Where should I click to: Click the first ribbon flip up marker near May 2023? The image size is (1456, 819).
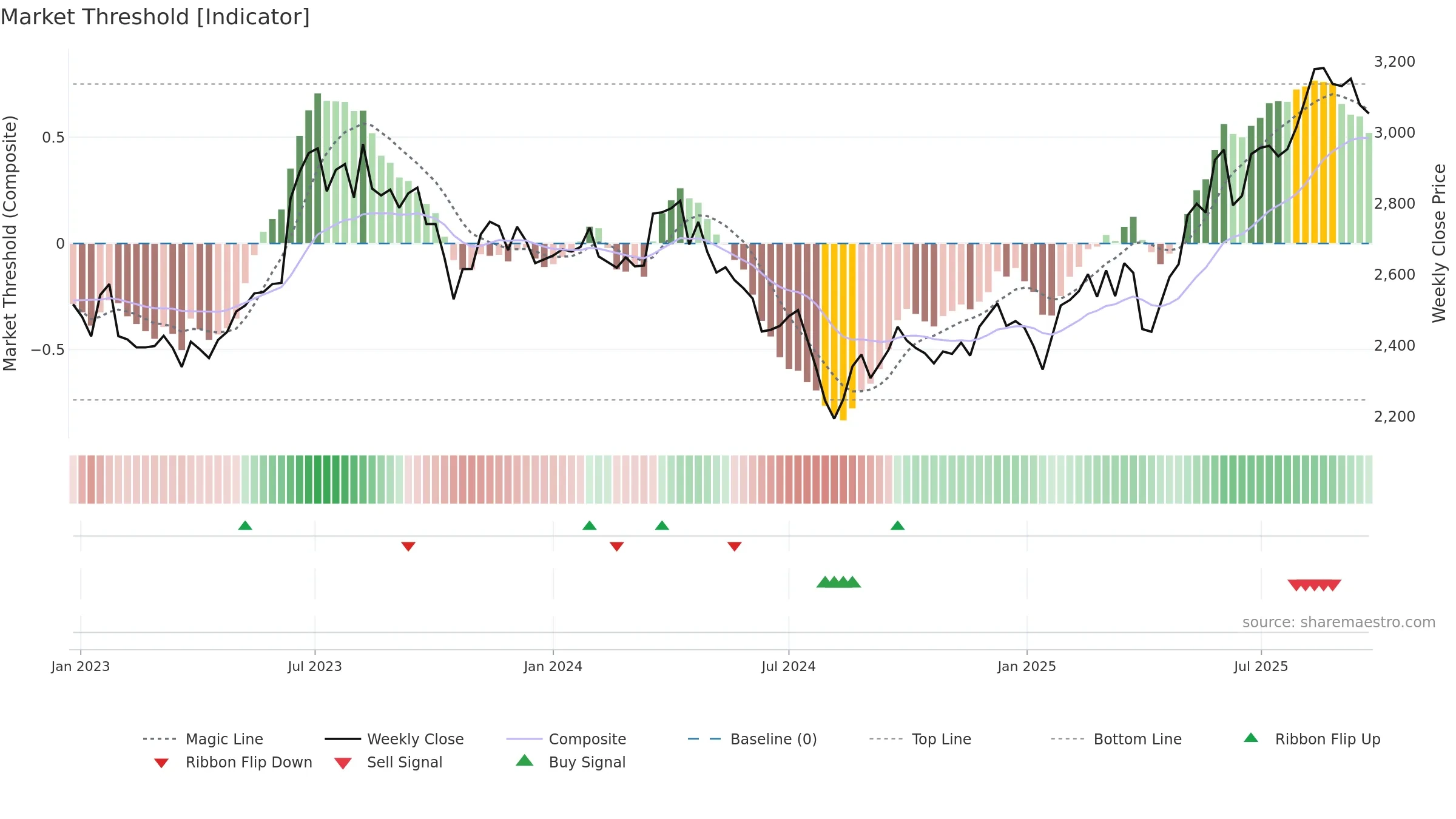245,525
